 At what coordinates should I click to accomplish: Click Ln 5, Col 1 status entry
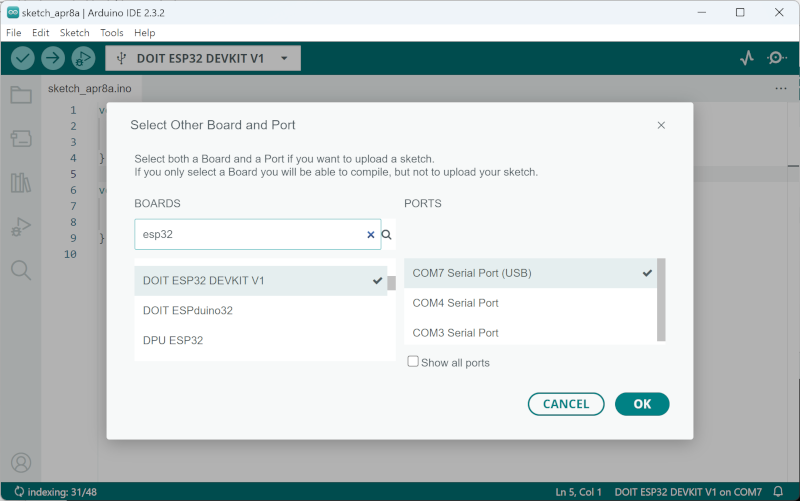(579, 492)
